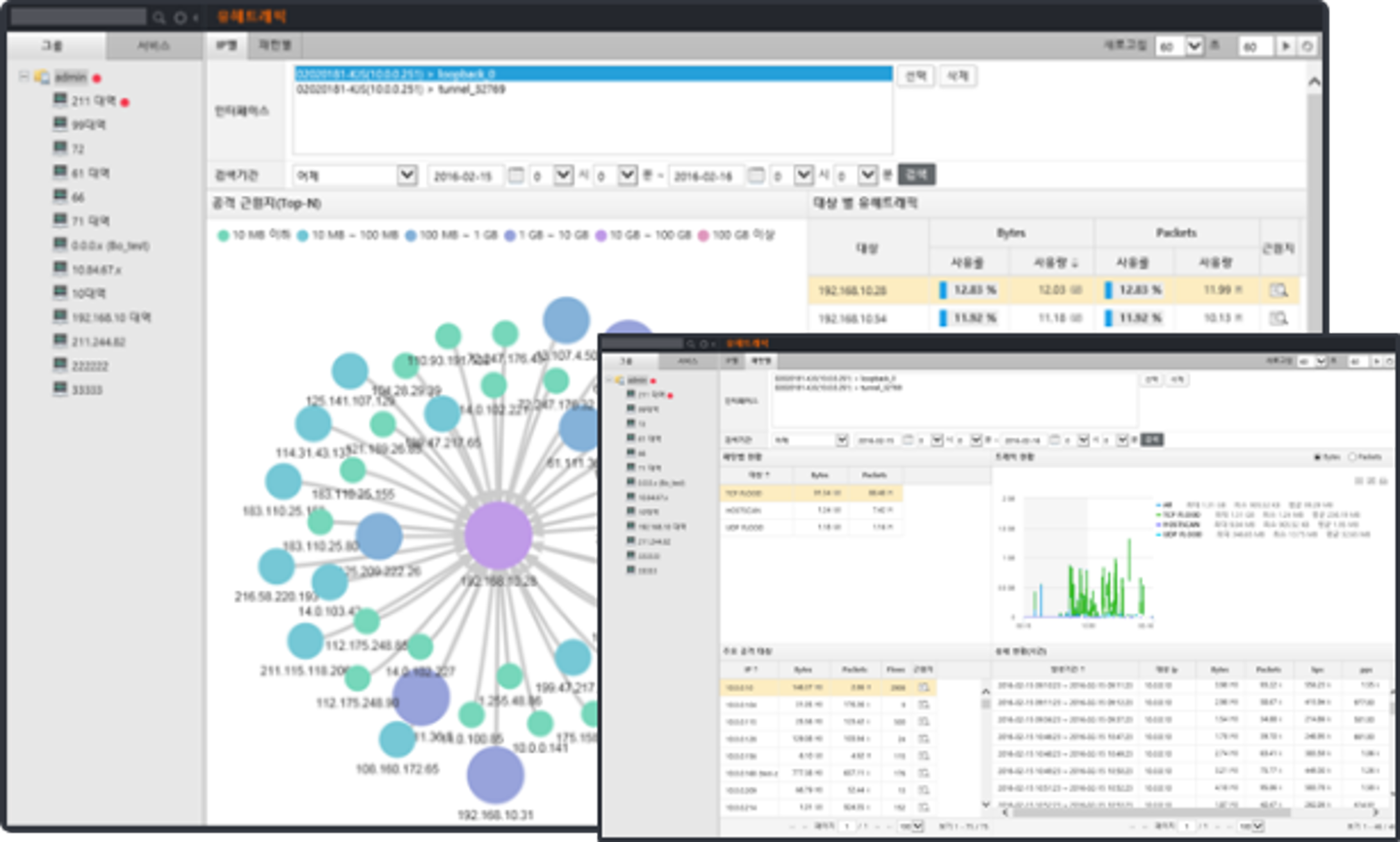
Task: Select the 211 대역 device icon in tree
Action: (60, 100)
